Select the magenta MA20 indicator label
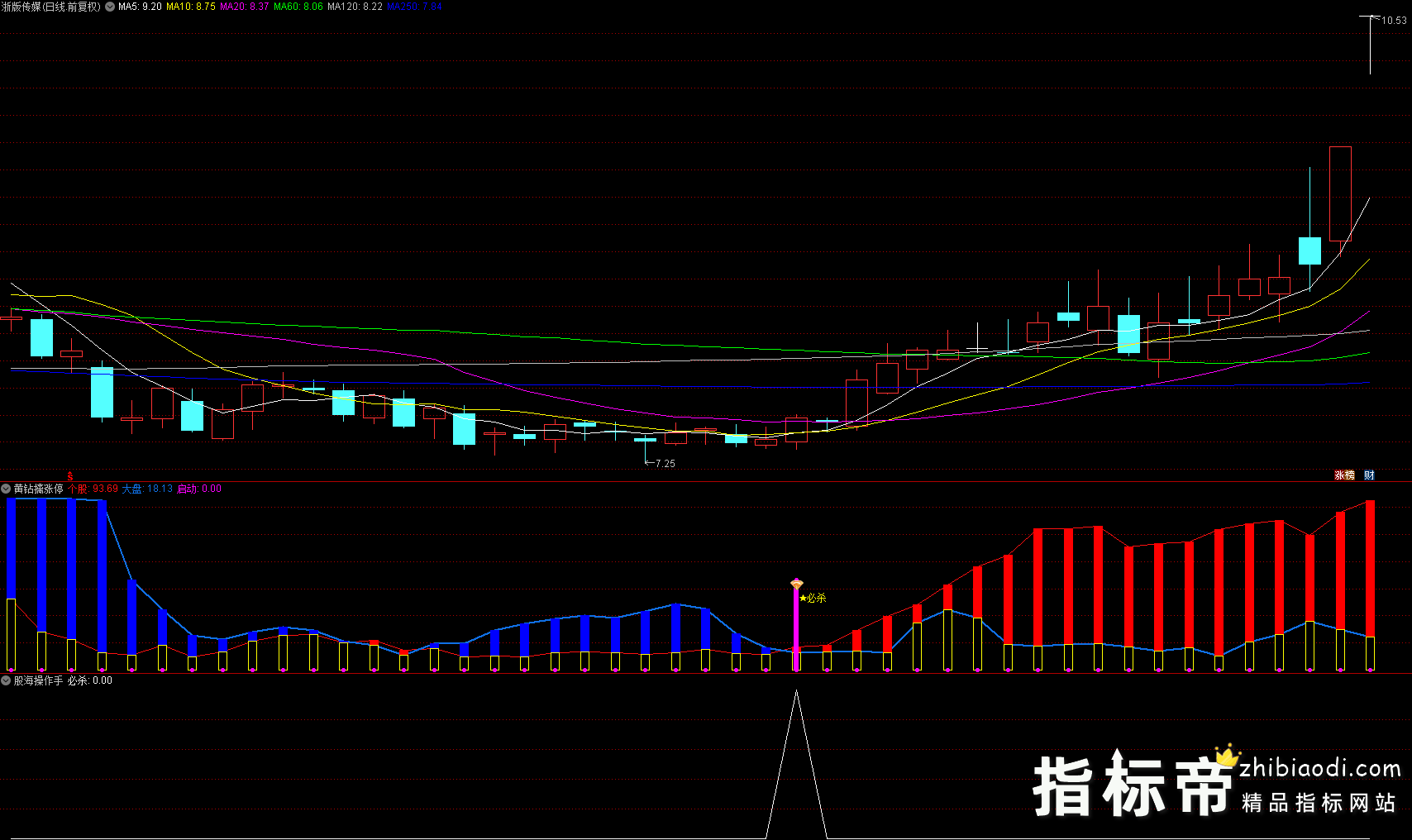The image size is (1412, 840). click(244, 7)
